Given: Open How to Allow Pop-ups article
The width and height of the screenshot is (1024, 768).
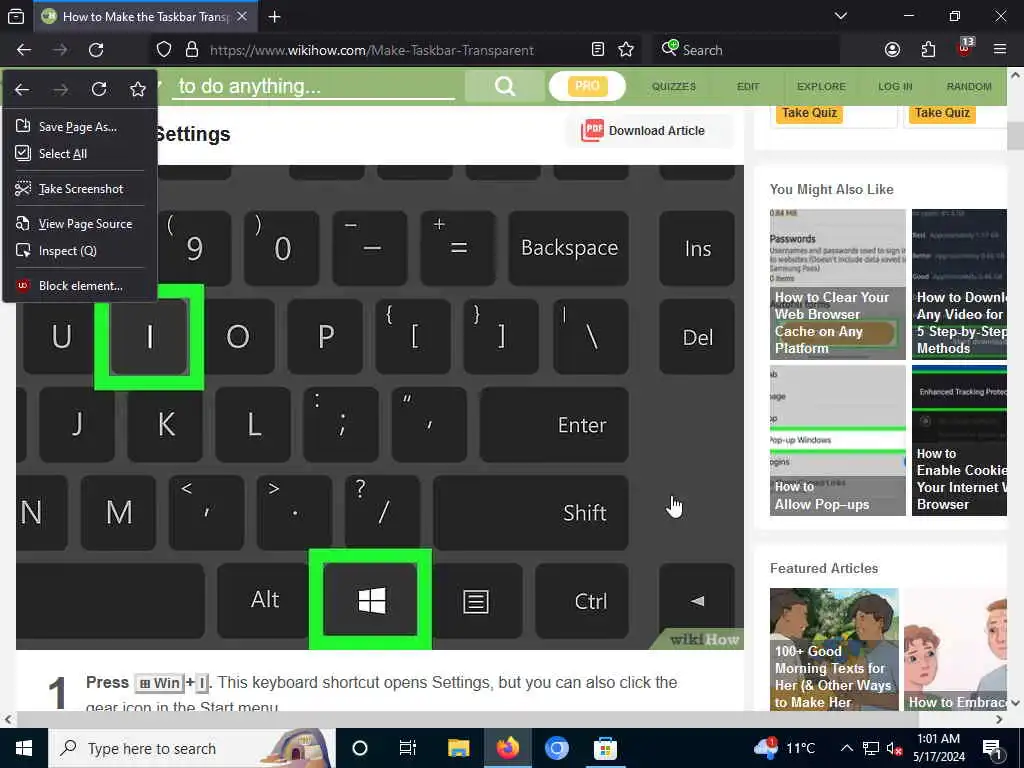Looking at the screenshot, I should click(x=837, y=440).
